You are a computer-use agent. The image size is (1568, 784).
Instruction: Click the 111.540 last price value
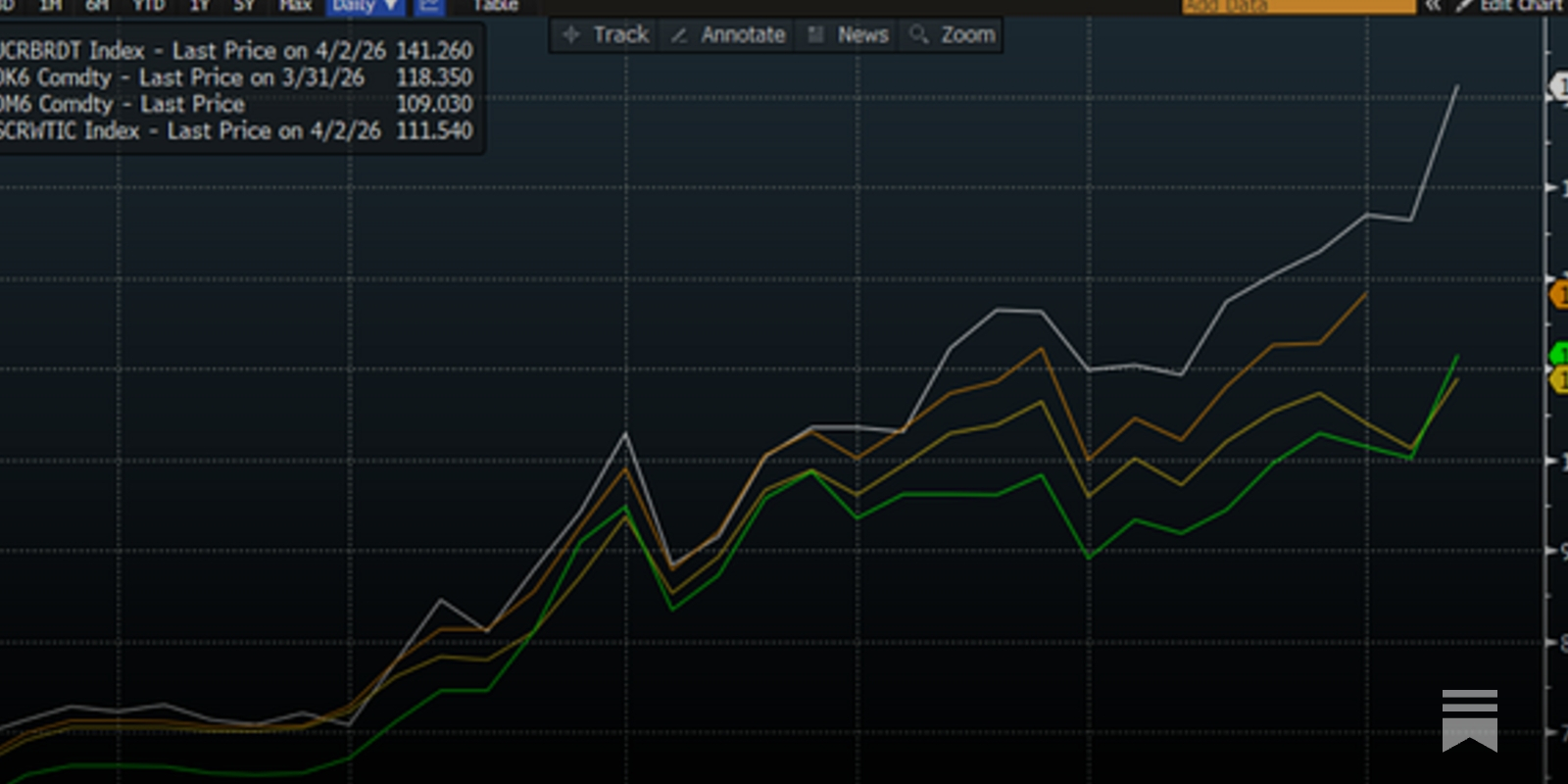pos(434,130)
